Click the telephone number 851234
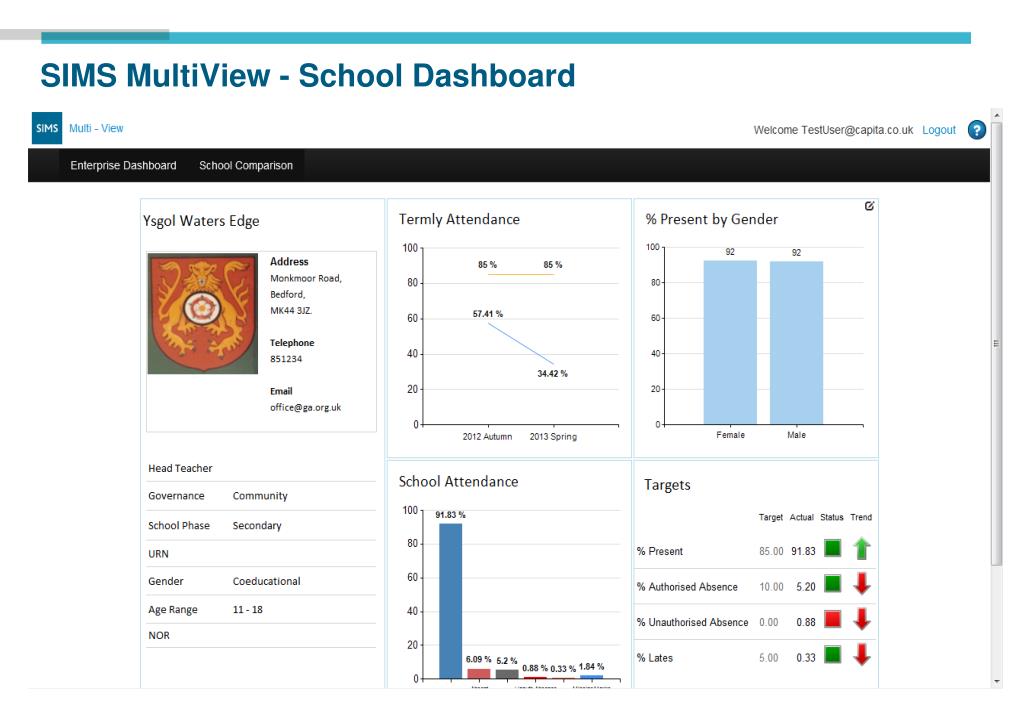The height and width of the screenshot is (708, 1023). pos(286,359)
